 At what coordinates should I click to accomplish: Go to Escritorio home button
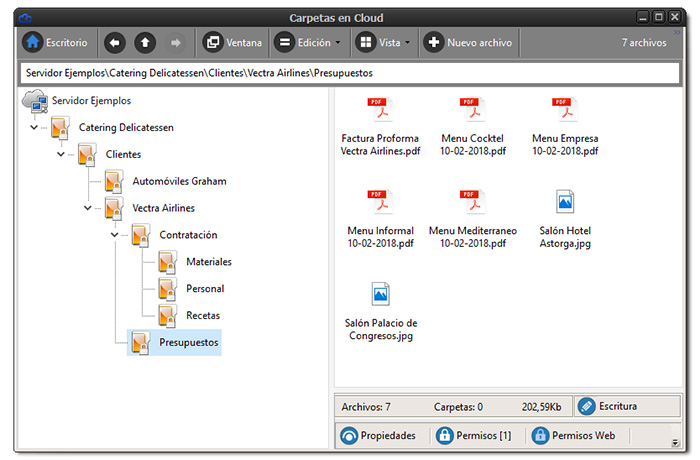click(x=55, y=42)
